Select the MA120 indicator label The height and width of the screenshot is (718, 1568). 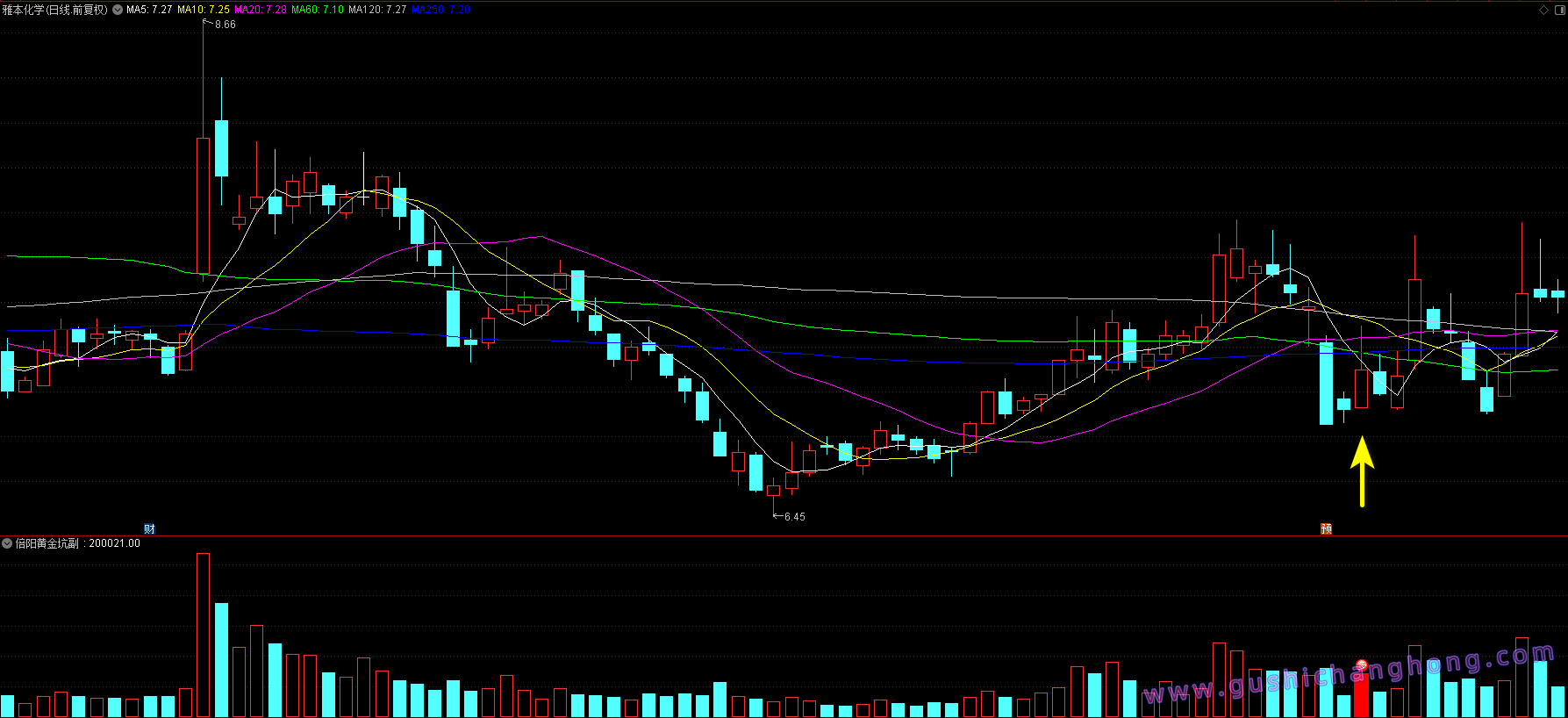click(x=377, y=10)
